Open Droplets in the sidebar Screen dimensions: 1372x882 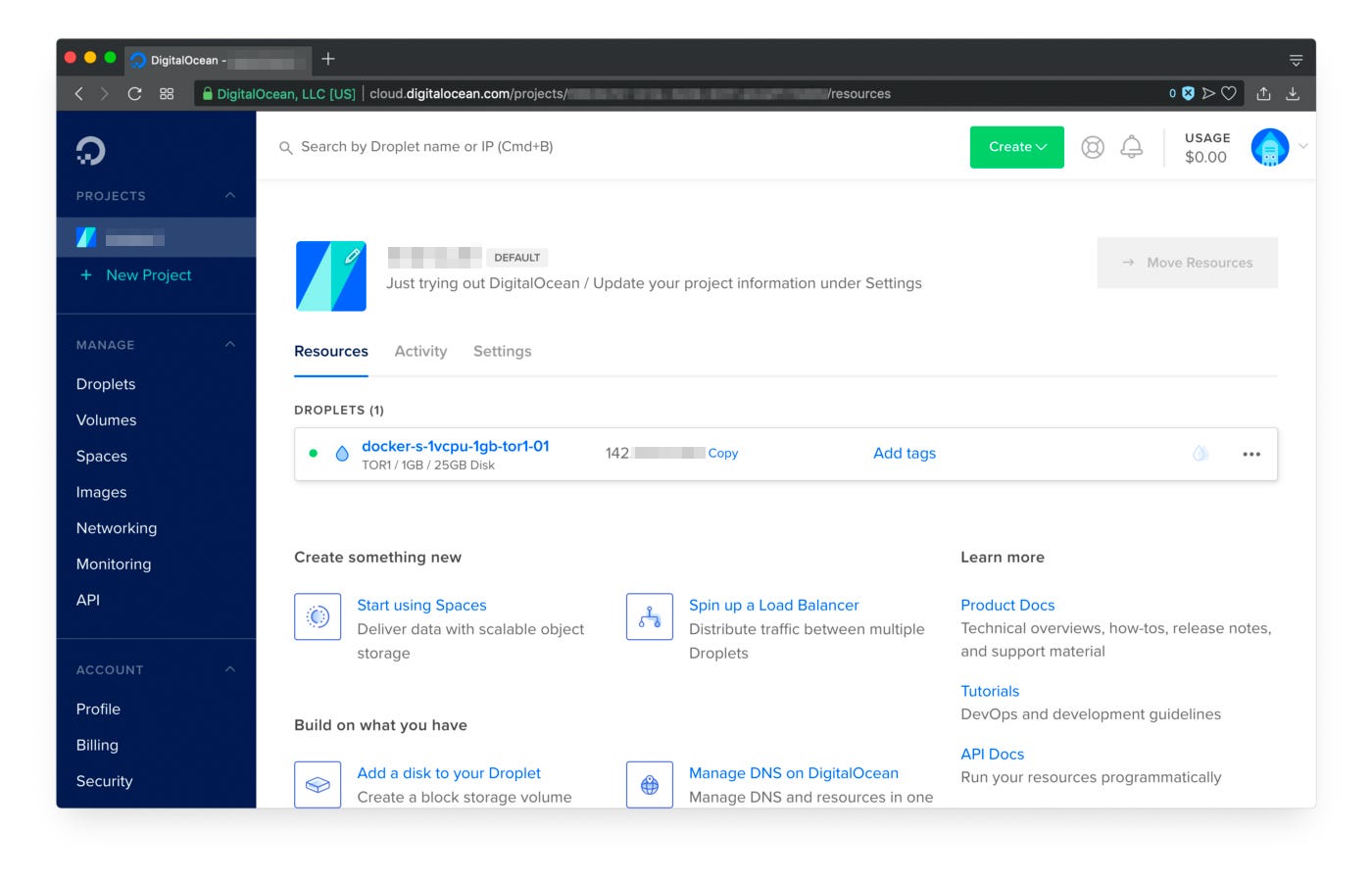106,384
